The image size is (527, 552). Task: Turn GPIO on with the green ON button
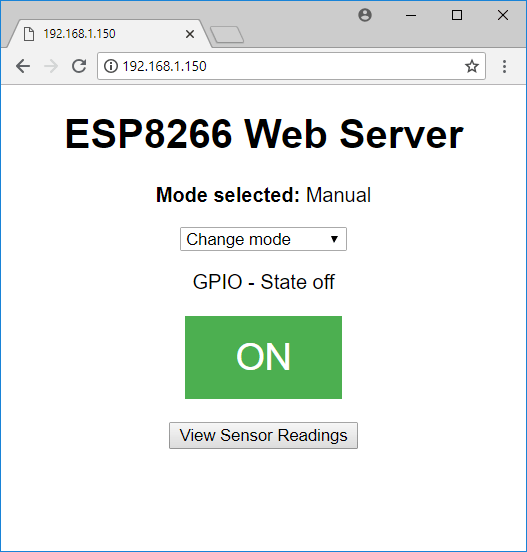pyautogui.click(x=263, y=357)
